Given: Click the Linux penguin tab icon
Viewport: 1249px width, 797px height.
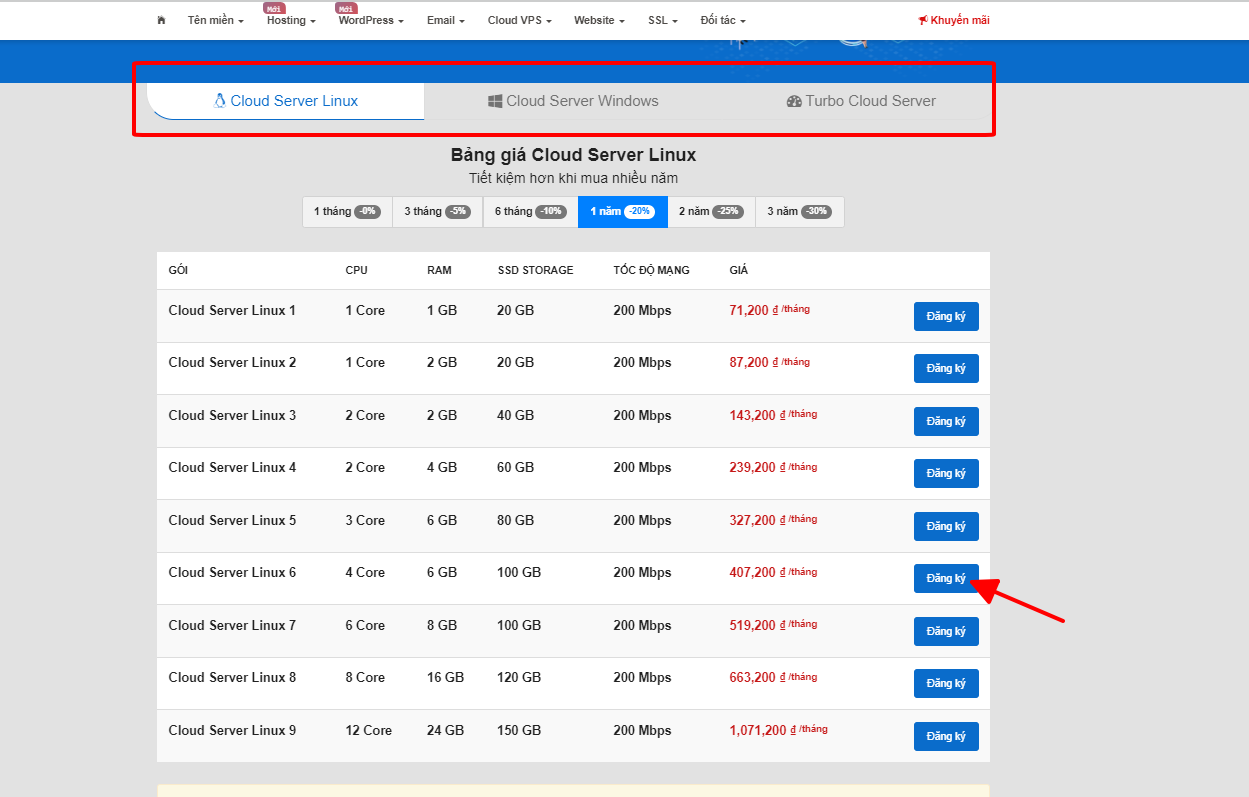Looking at the screenshot, I should pyautogui.click(x=220, y=100).
